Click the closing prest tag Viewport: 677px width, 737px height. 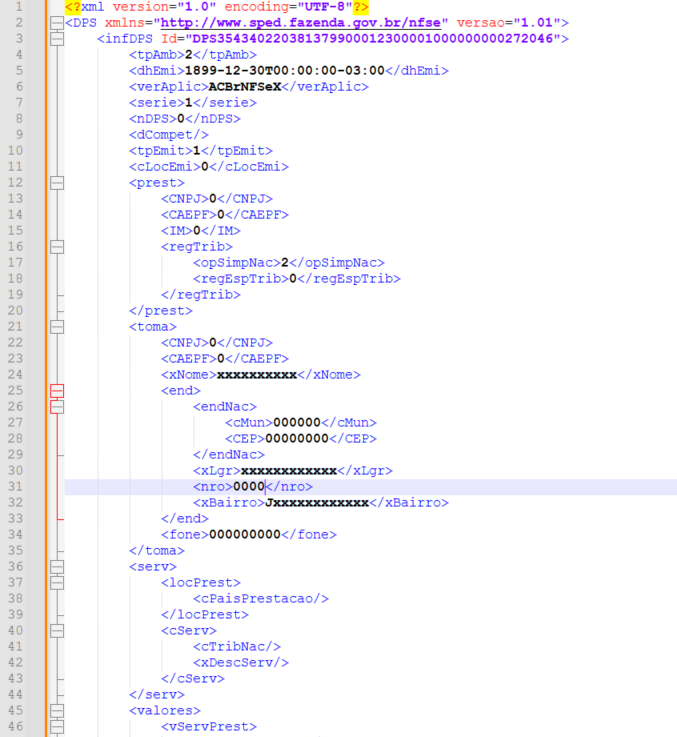161,311
